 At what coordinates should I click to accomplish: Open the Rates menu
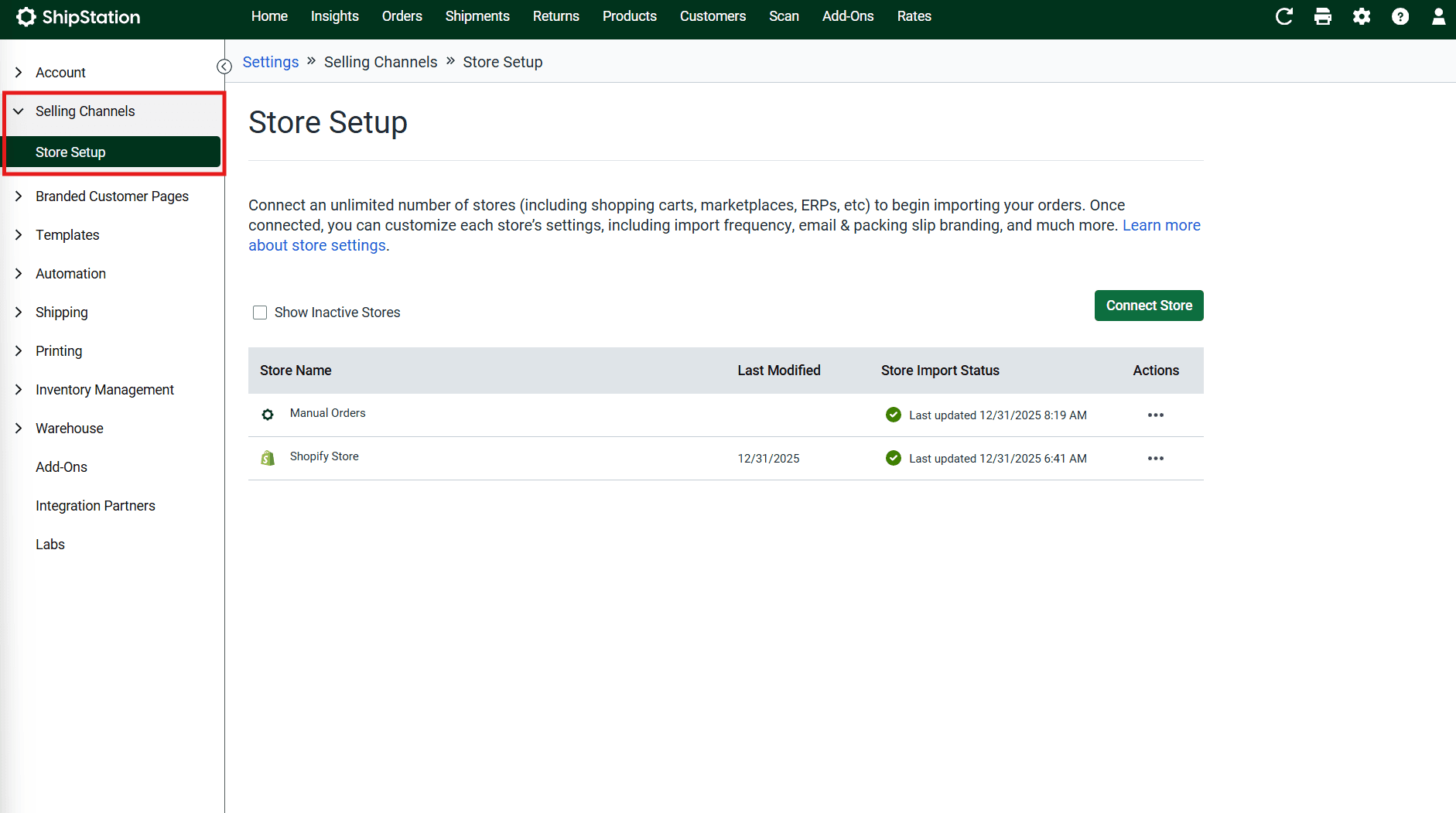click(x=914, y=16)
